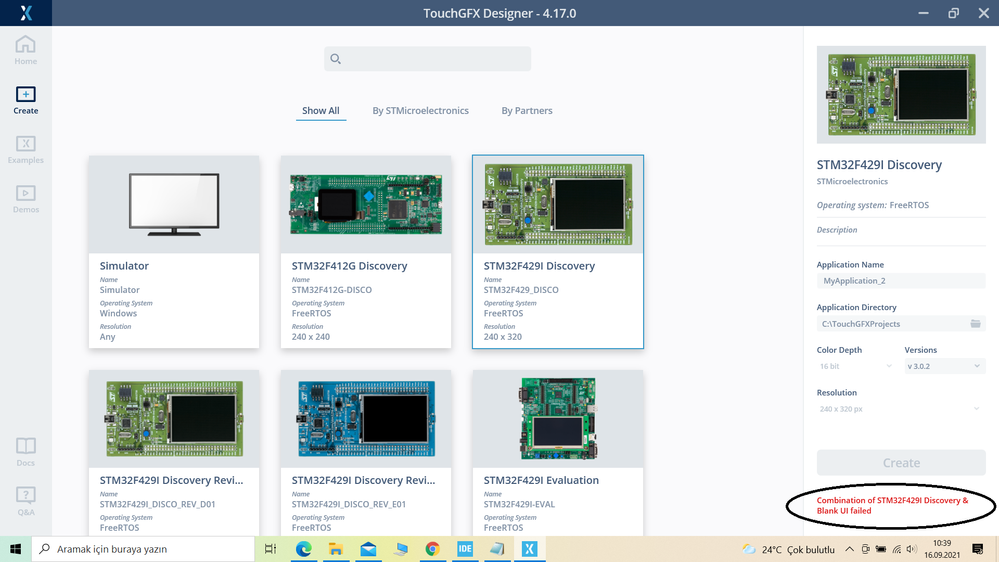
Task: Open File Explorer from the taskbar
Action: pyautogui.click(x=336, y=549)
